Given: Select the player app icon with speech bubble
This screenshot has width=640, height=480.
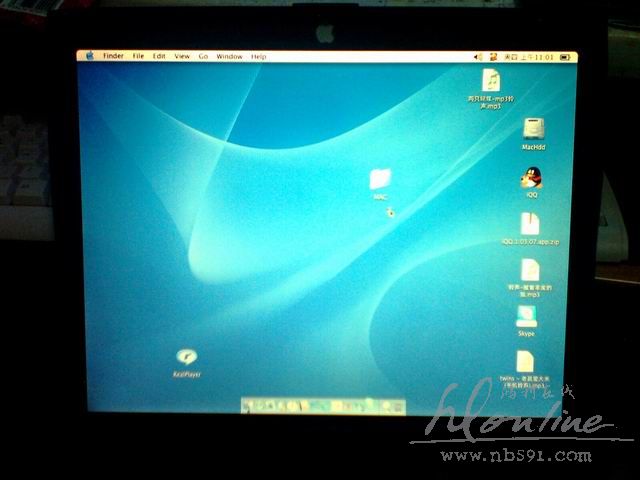Looking at the screenshot, I should [x=187, y=357].
